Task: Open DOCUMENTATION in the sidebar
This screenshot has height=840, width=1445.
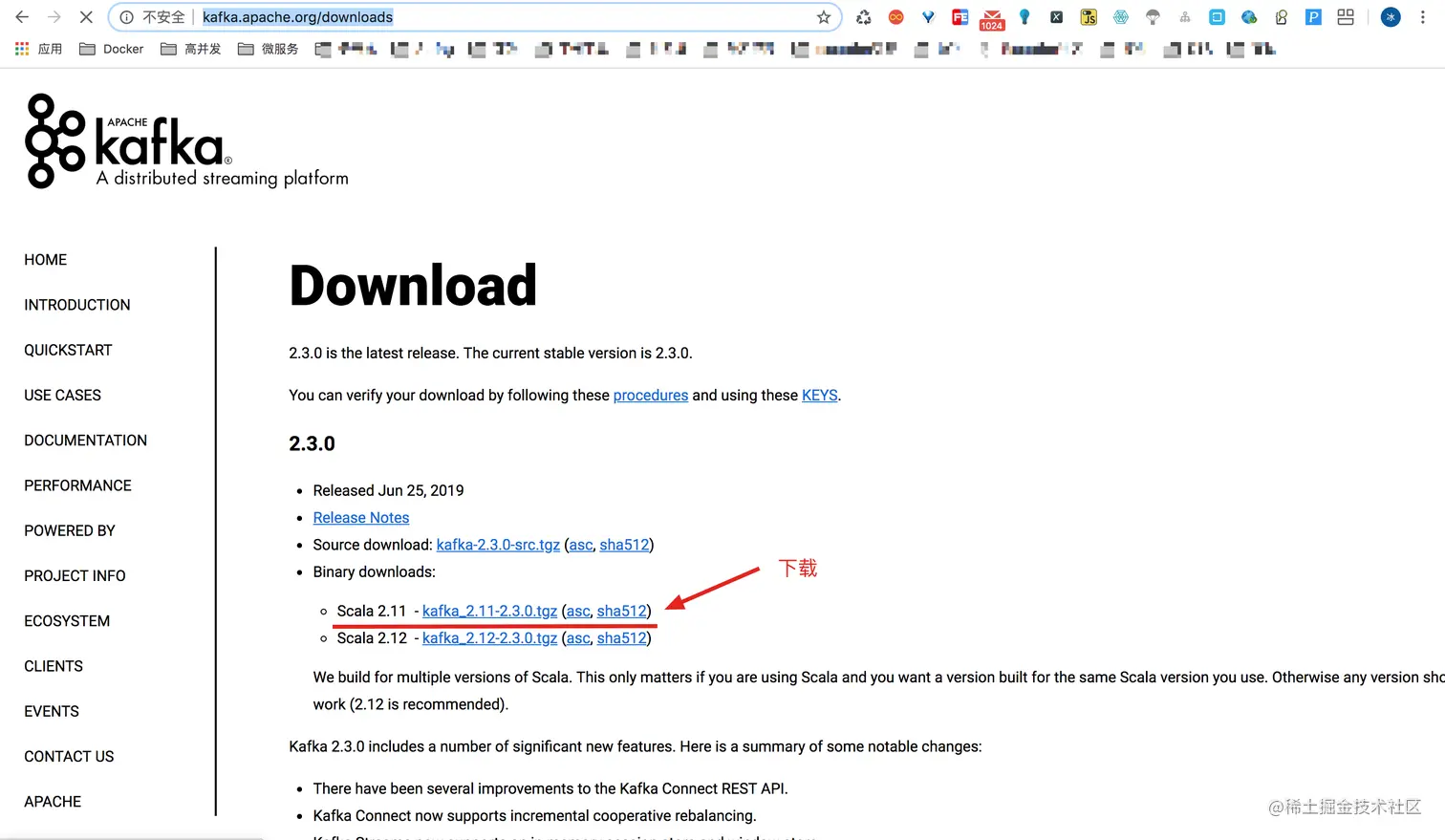Action: pos(86,441)
